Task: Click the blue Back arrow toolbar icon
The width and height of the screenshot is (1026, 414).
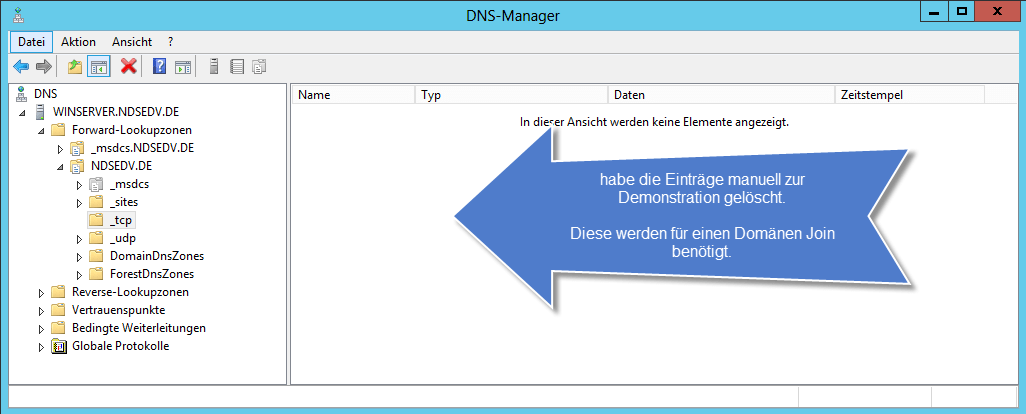Action: 20,67
